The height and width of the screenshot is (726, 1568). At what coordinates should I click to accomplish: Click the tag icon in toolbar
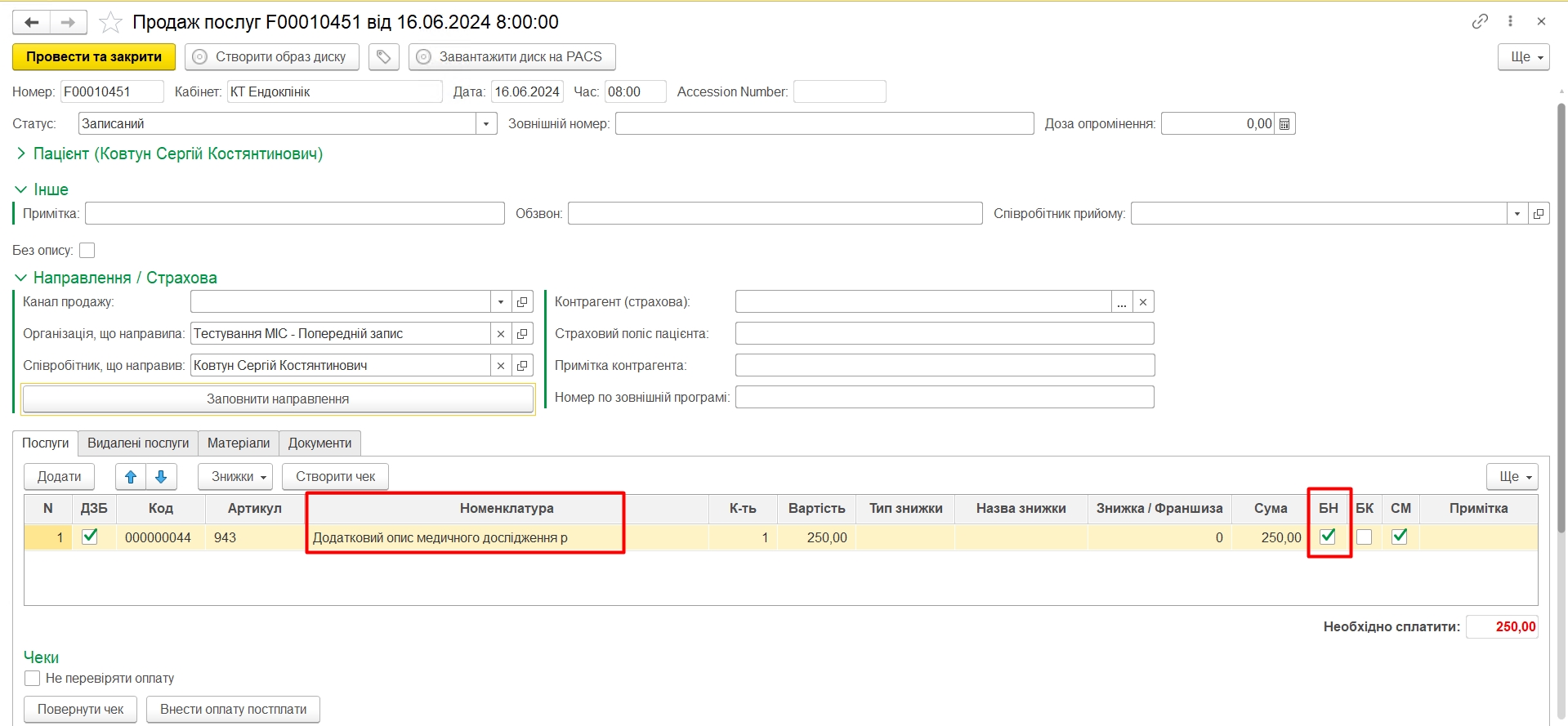[383, 57]
